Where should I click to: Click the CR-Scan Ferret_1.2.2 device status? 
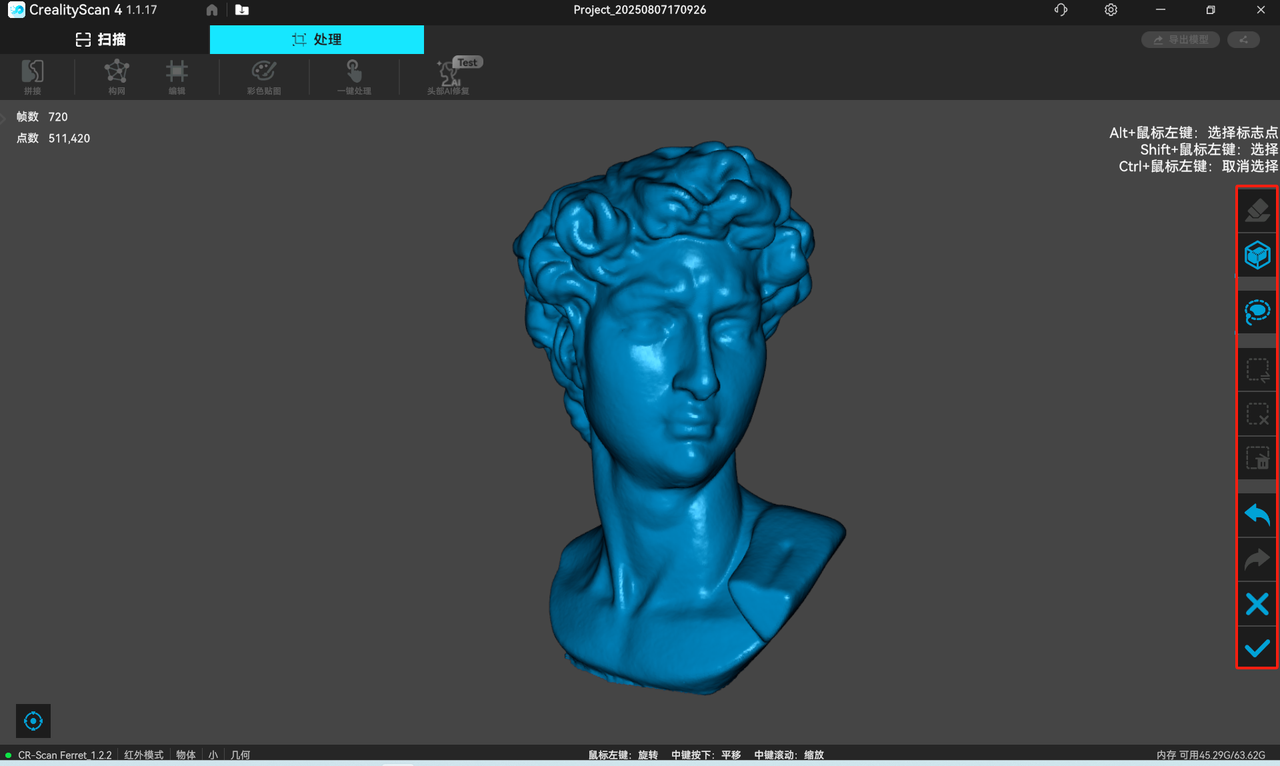coord(64,755)
